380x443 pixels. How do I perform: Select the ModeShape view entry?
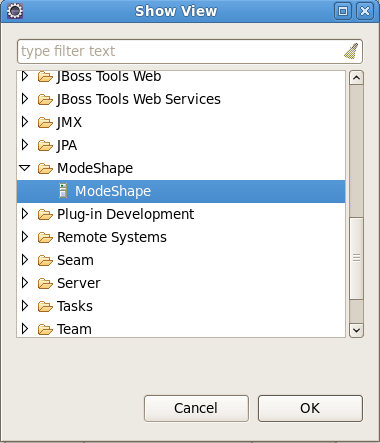[x=181, y=191]
